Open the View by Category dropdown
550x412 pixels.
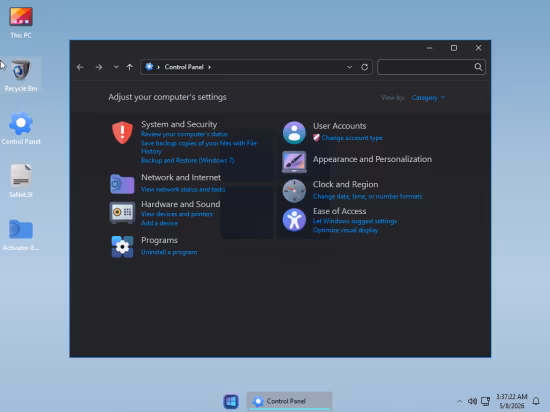coord(428,97)
